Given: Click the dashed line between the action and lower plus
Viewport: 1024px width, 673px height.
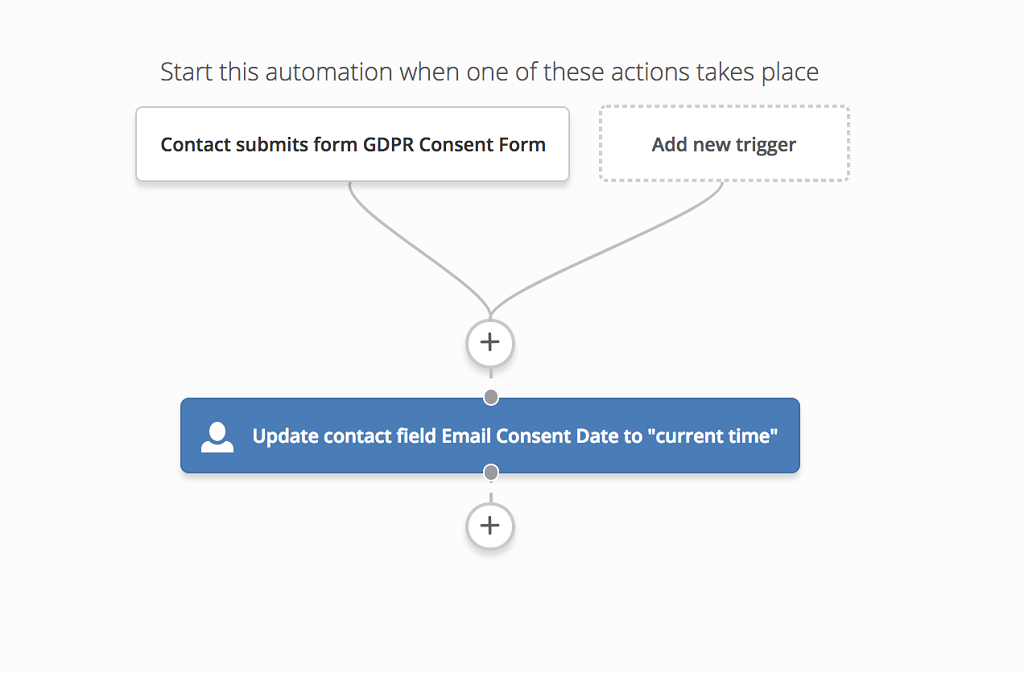Looking at the screenshot, I should pyautogui.click(x=490, y=492).
